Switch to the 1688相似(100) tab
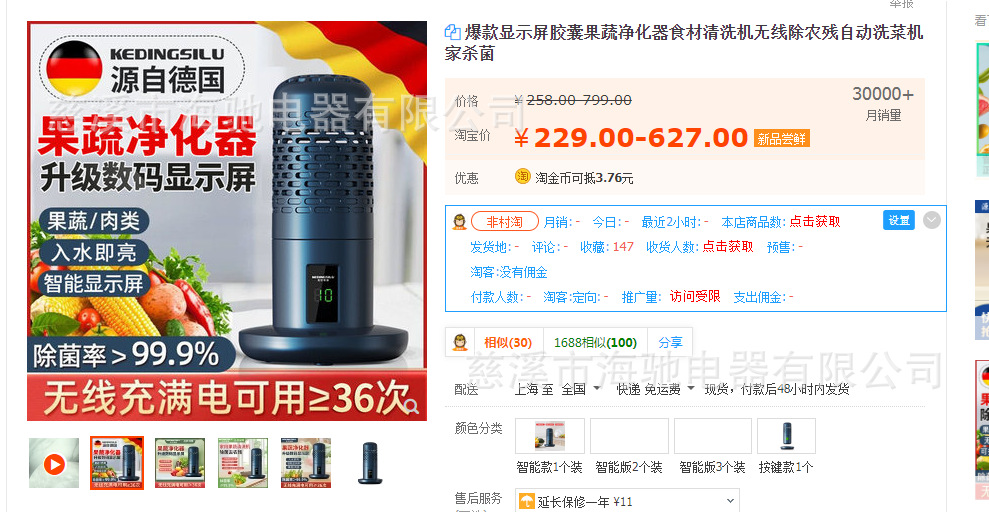This screenshot has width=989, height=512. (x=595, y=343)
